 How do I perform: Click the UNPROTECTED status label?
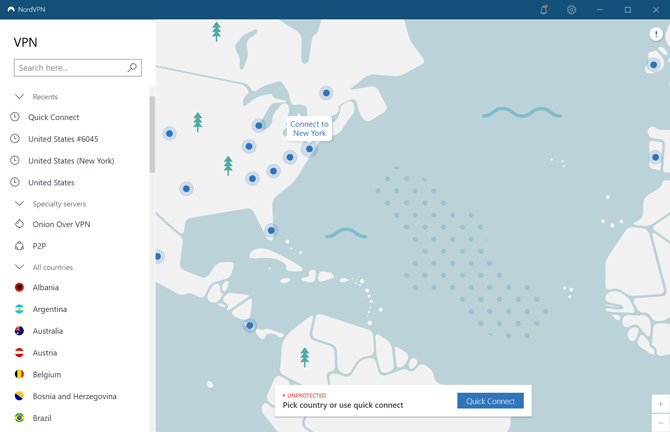pyautogui.click(x=304, y=396)
